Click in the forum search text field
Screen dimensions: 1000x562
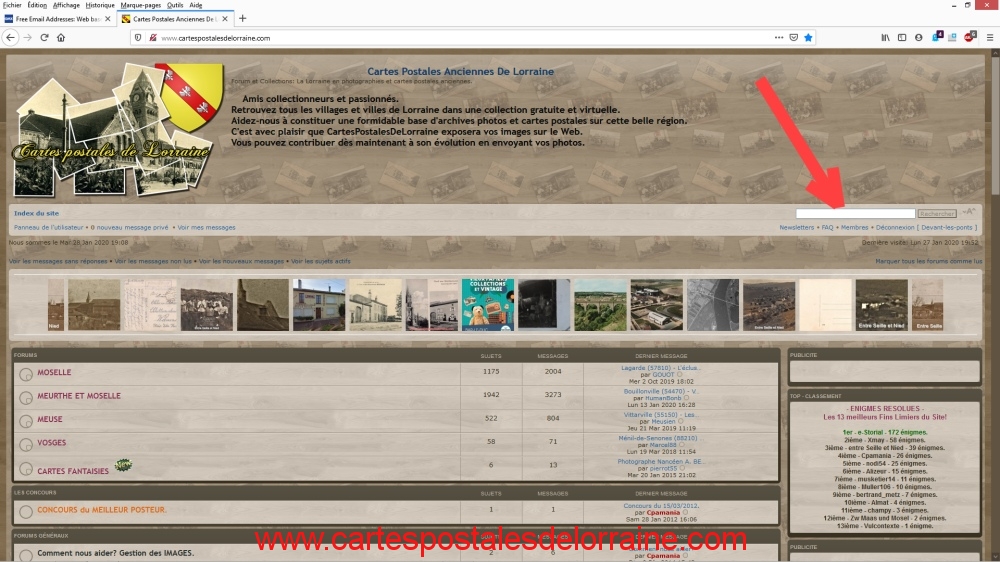[855, 213]
